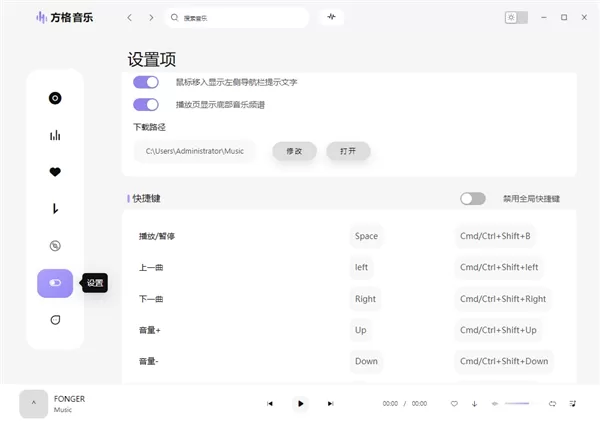Click the 播放/暂停 row label
Screen dimensions: 600x424
tap(157, 236)
